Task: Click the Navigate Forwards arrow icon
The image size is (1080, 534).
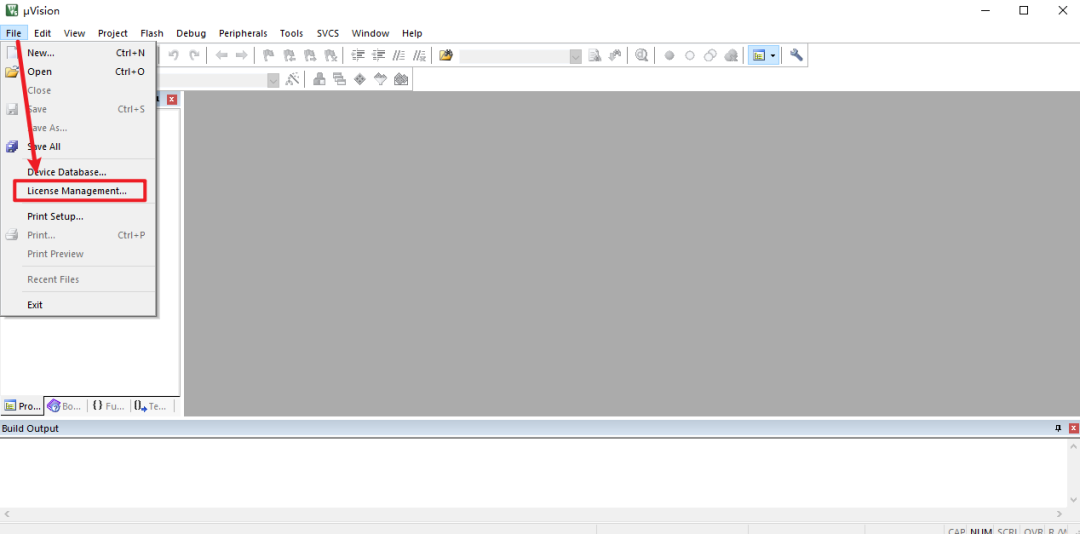Action: 241,55
